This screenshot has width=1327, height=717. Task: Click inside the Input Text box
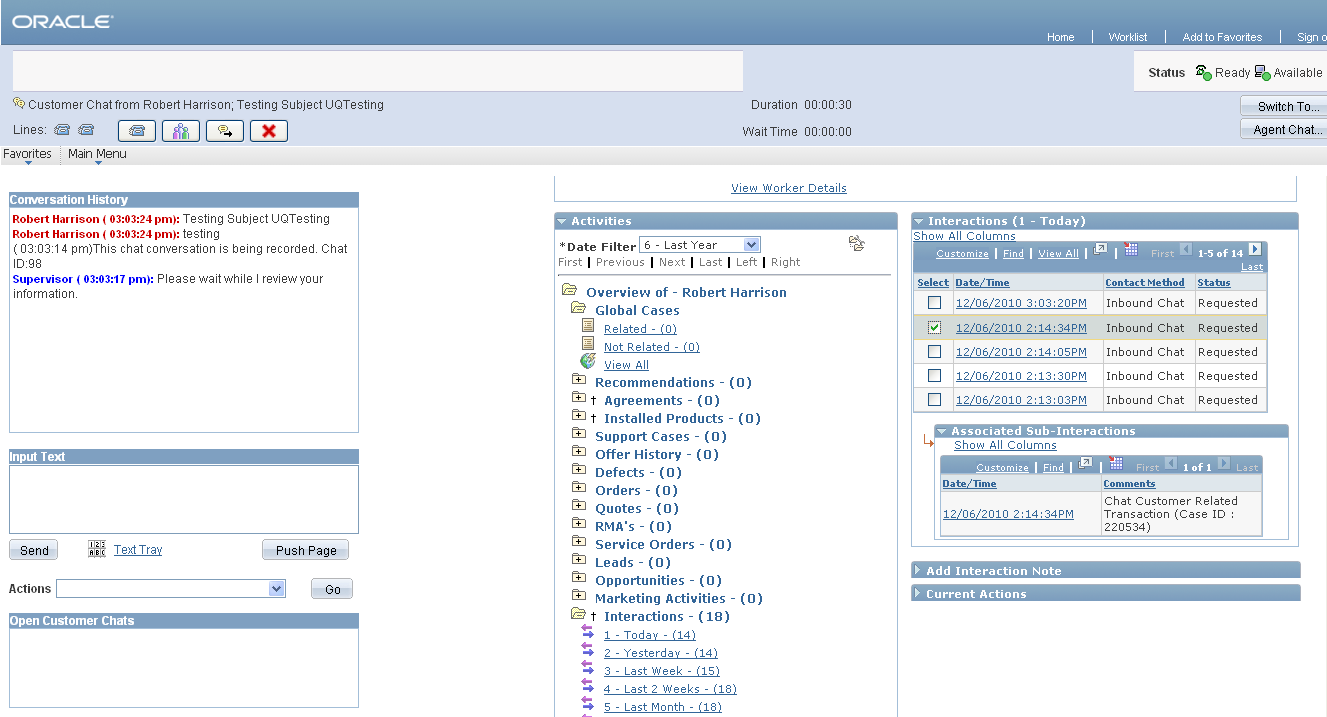(x=183, y=499)
